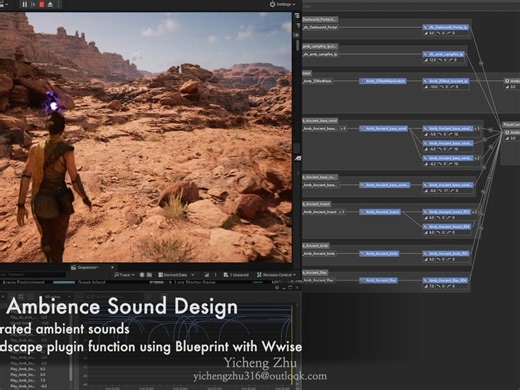Select the Amb_20Bed_Ancient_lp sound node
Image resolution: width=520 pixels, height=390 pixels.
[446, 81]
